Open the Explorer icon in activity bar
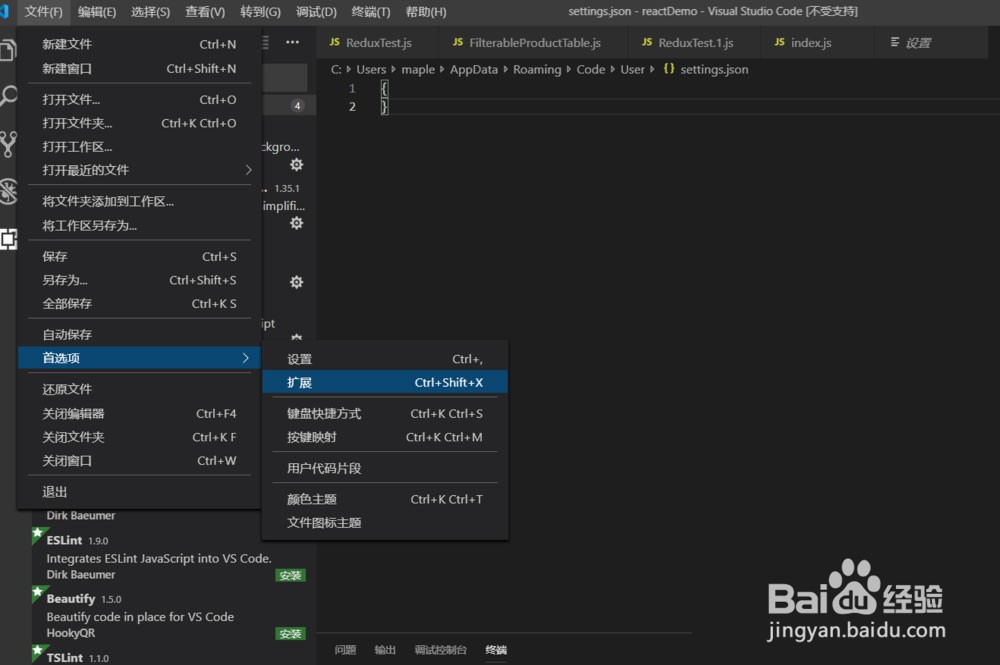 pos(8,50)
